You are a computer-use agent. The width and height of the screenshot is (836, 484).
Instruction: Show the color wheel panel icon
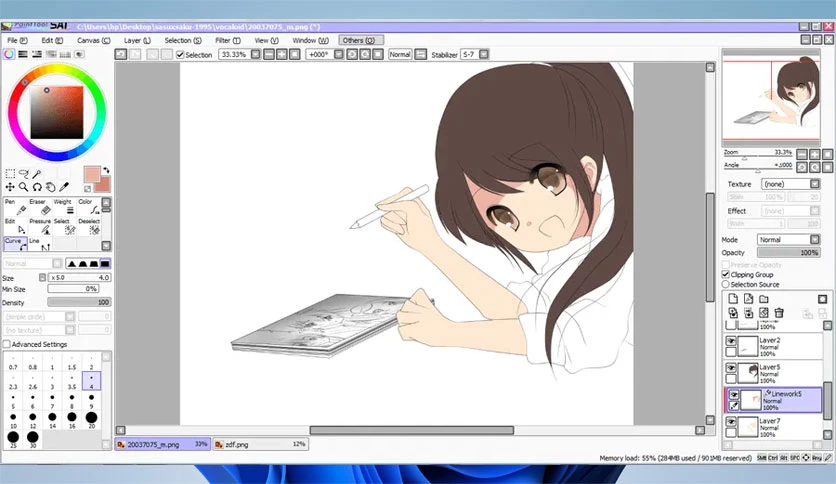[x=9, y=54]
